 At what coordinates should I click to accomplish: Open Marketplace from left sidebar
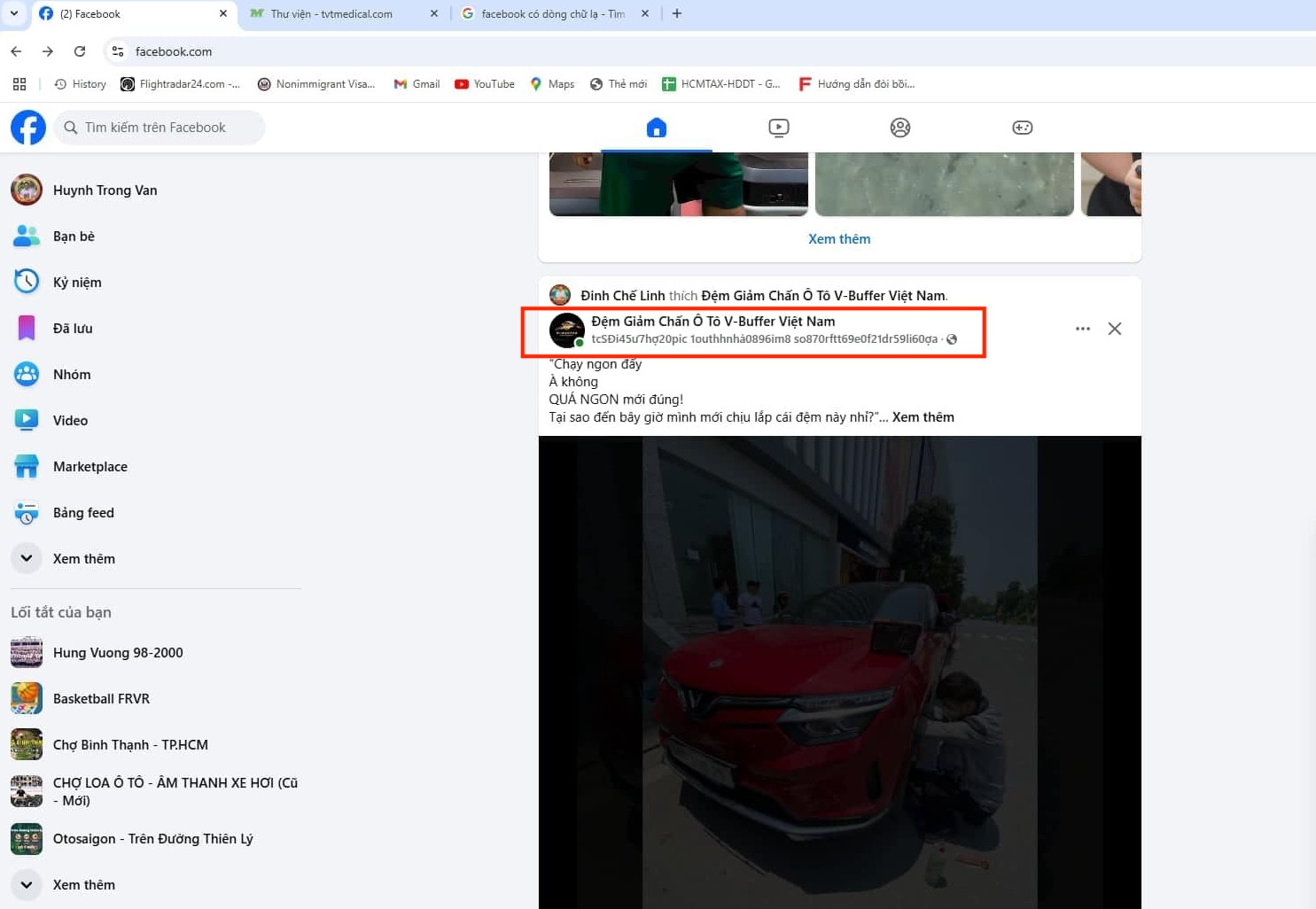click(x=90, y=467)
